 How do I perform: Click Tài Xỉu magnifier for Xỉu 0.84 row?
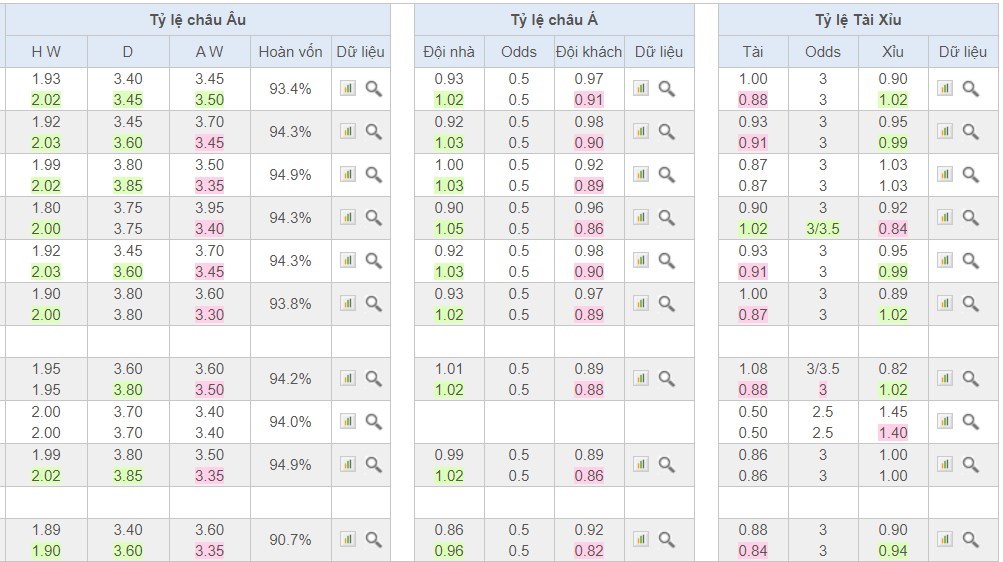[x=970, y=217]
